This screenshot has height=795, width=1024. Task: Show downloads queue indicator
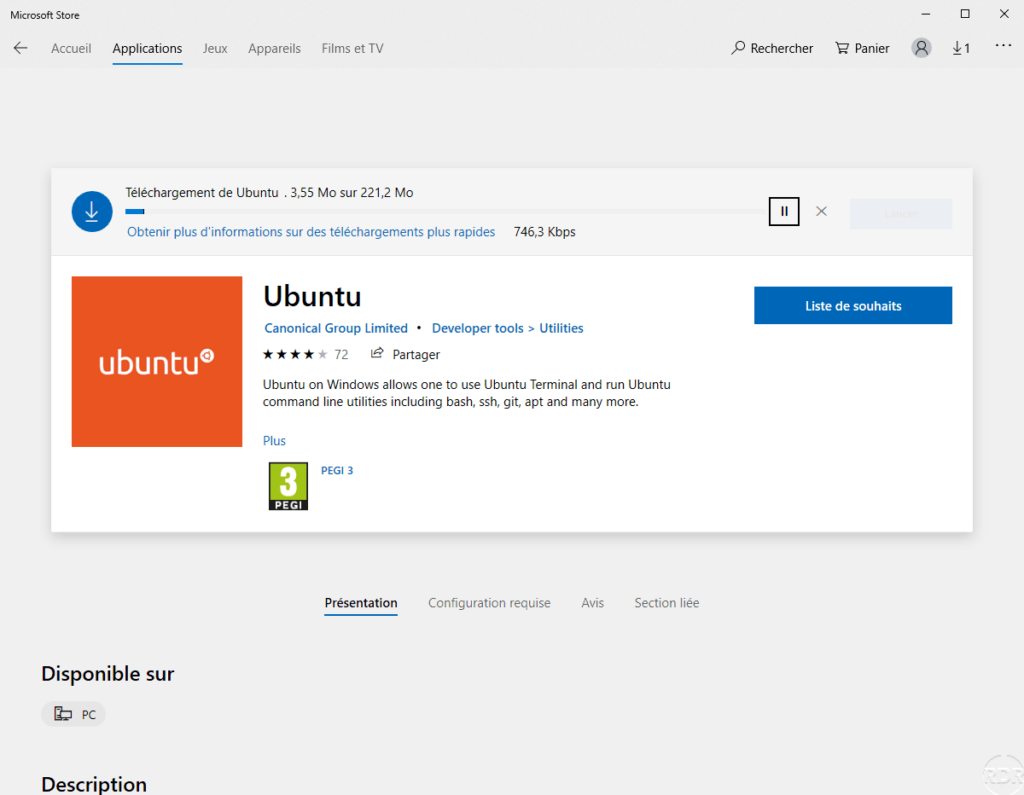[x=961, y=48]
